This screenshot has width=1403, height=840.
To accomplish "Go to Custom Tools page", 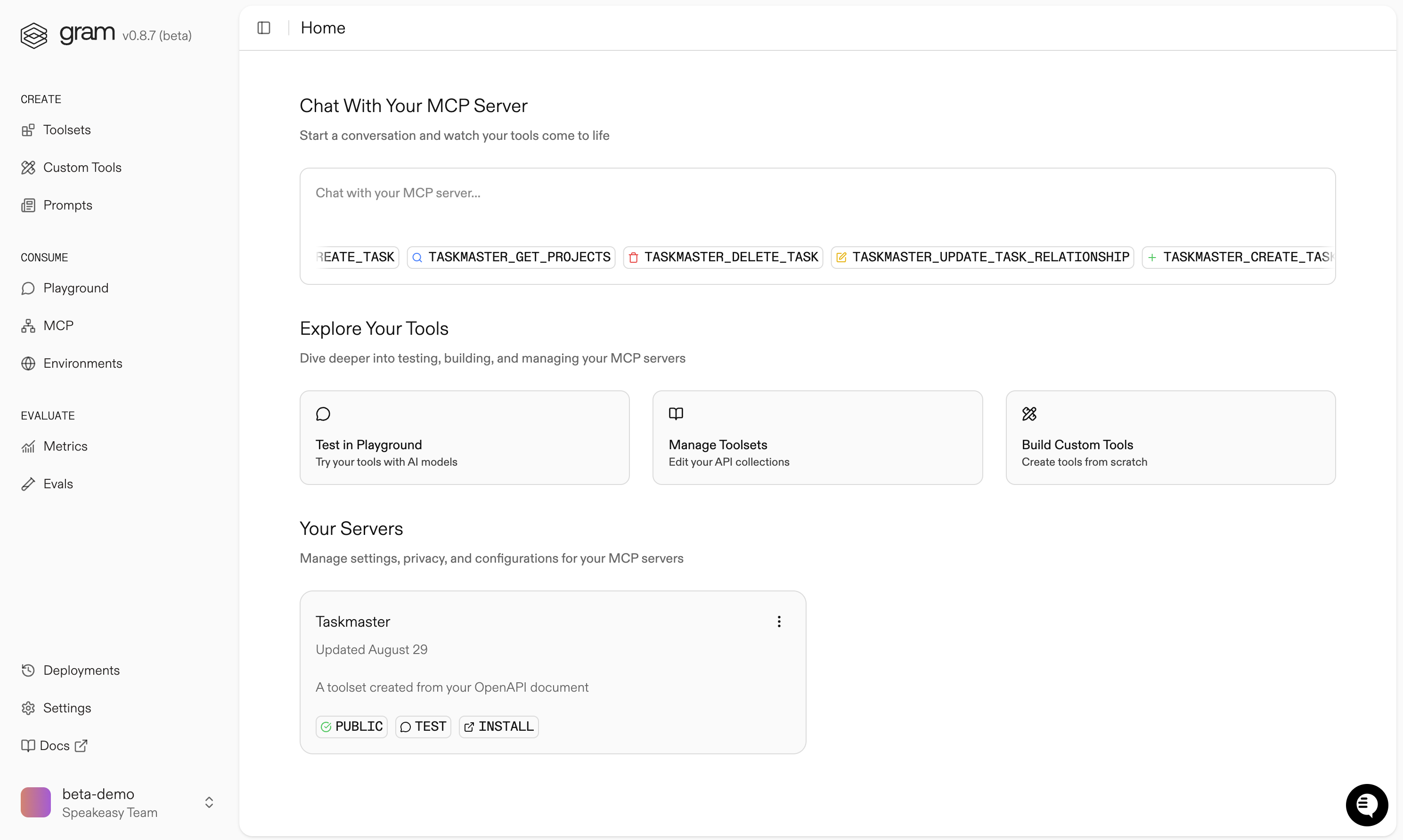I will (x=82, y=168).
